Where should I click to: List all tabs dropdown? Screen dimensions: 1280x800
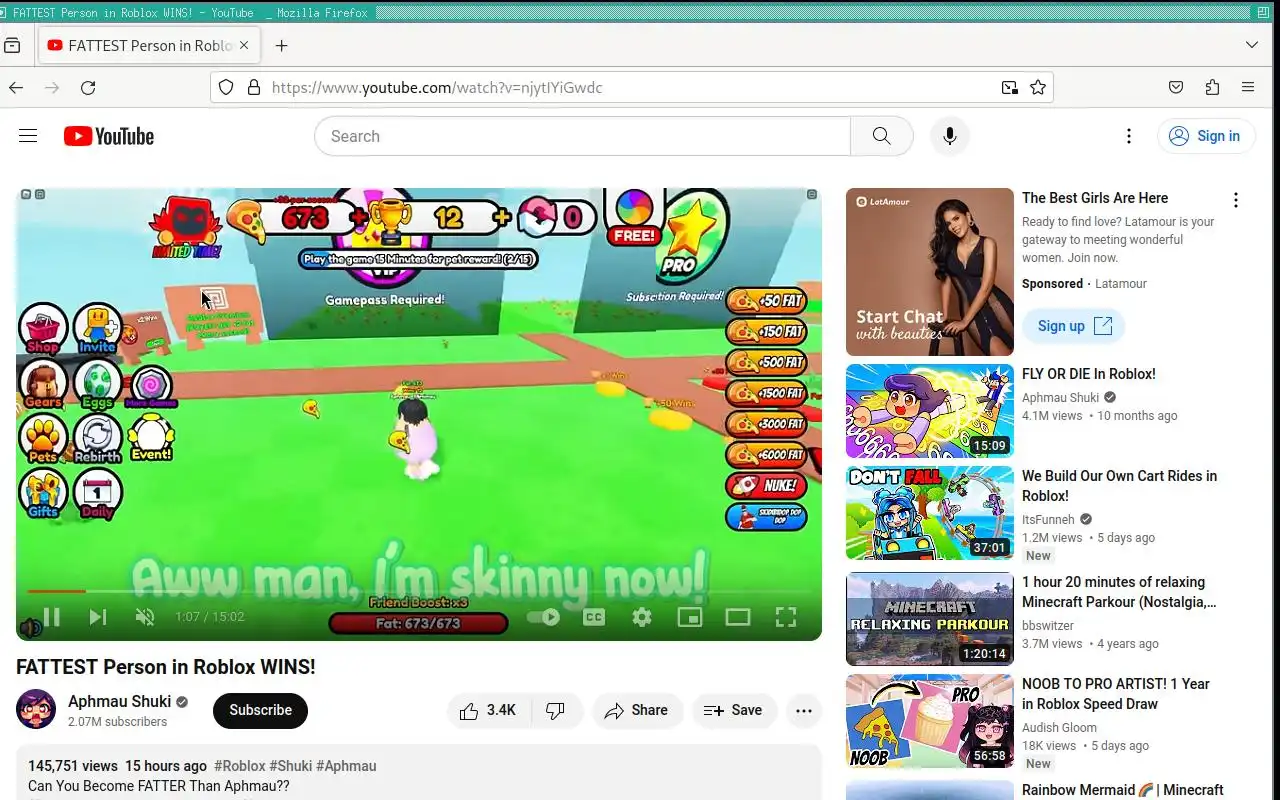coord(1252,46)
